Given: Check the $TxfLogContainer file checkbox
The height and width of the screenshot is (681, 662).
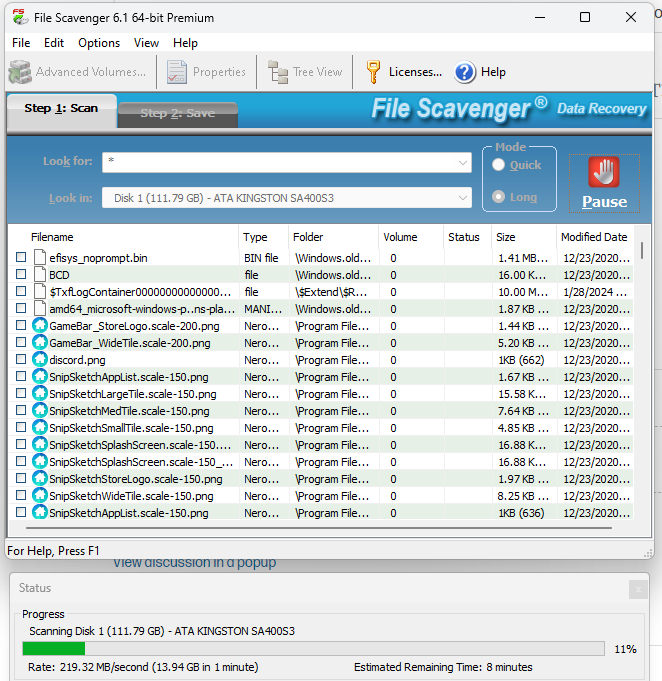Looking at the screenshot, I should pyautogui.click(x=21, y=291).
